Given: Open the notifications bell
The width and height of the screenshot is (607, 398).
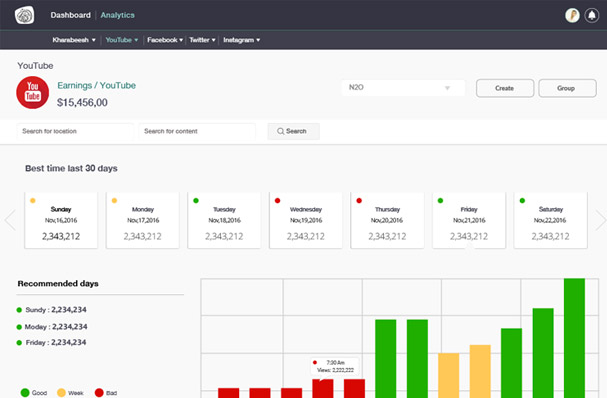Looking at the screenshot, I should (592, 15).
